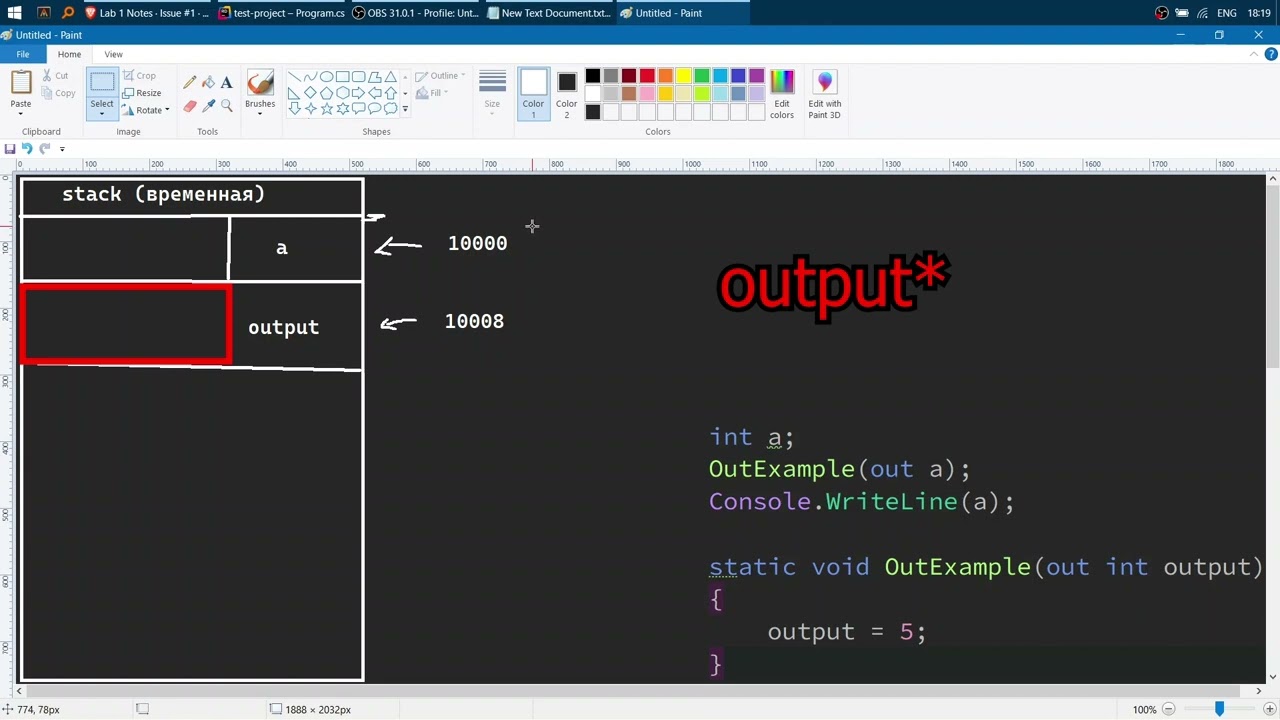This screenshot has width=1280, height=720.
Task: Choose the Pentagon shape
Action: 326,93
